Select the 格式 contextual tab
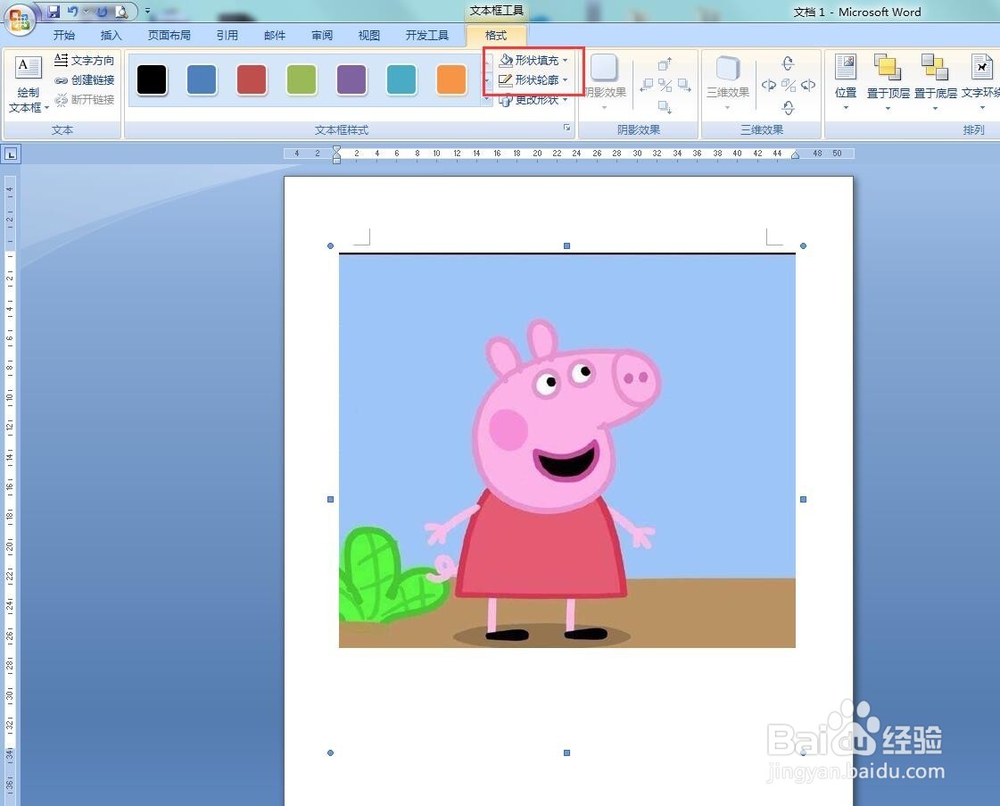This screenshot has width=1000, height=806. coord(496,35)
